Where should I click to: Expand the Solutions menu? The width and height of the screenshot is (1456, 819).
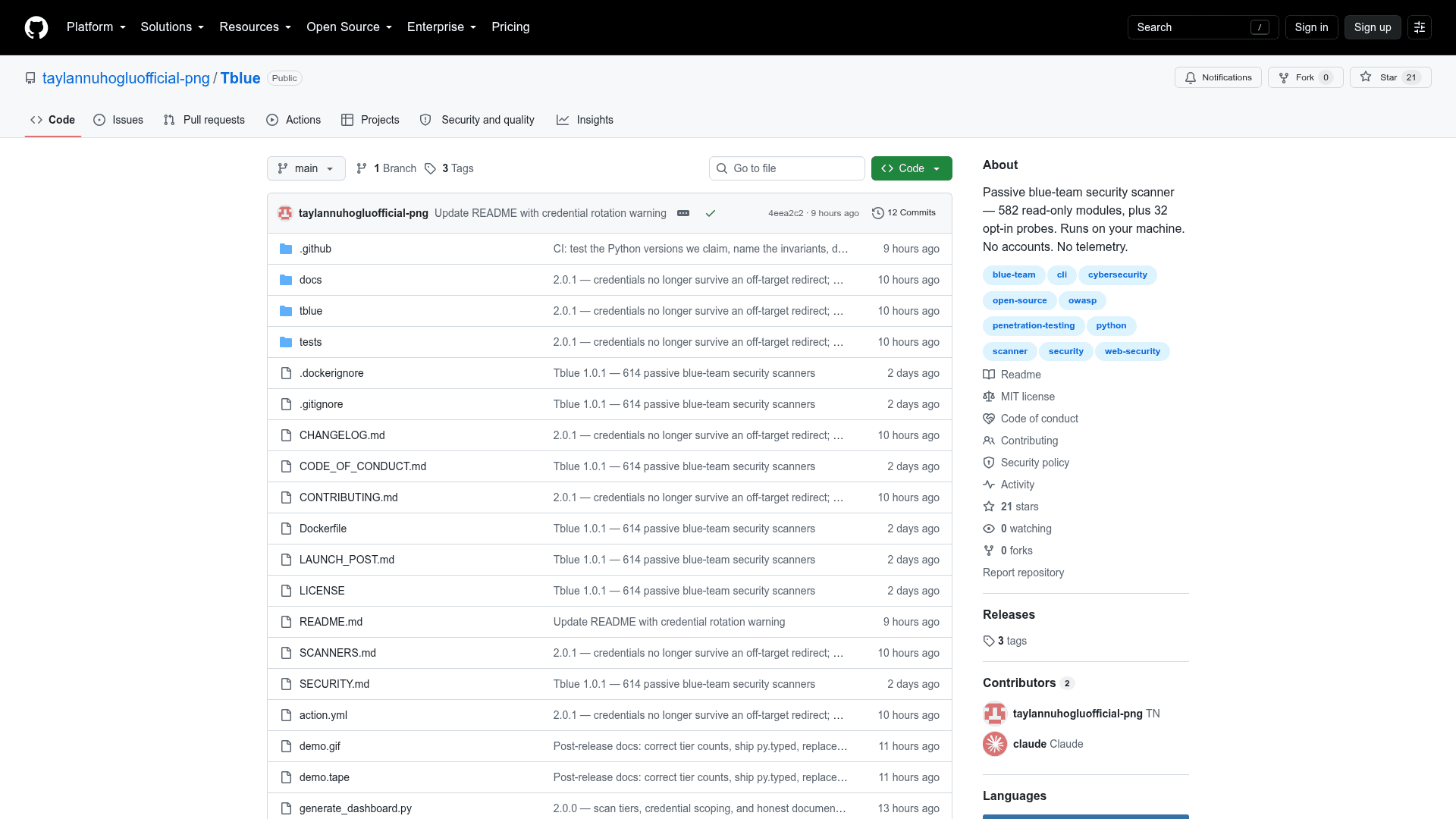[172, 27]
